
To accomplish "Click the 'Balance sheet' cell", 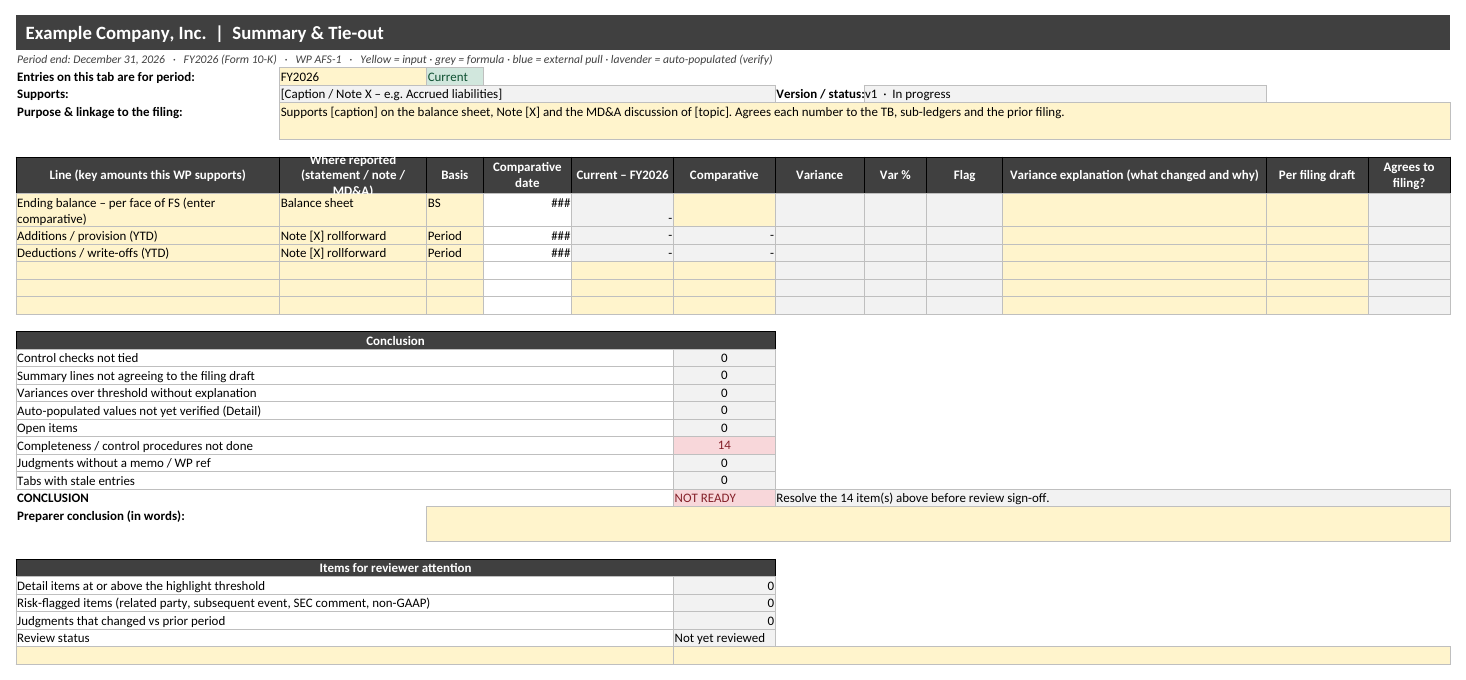I will (x=353, y=210).
